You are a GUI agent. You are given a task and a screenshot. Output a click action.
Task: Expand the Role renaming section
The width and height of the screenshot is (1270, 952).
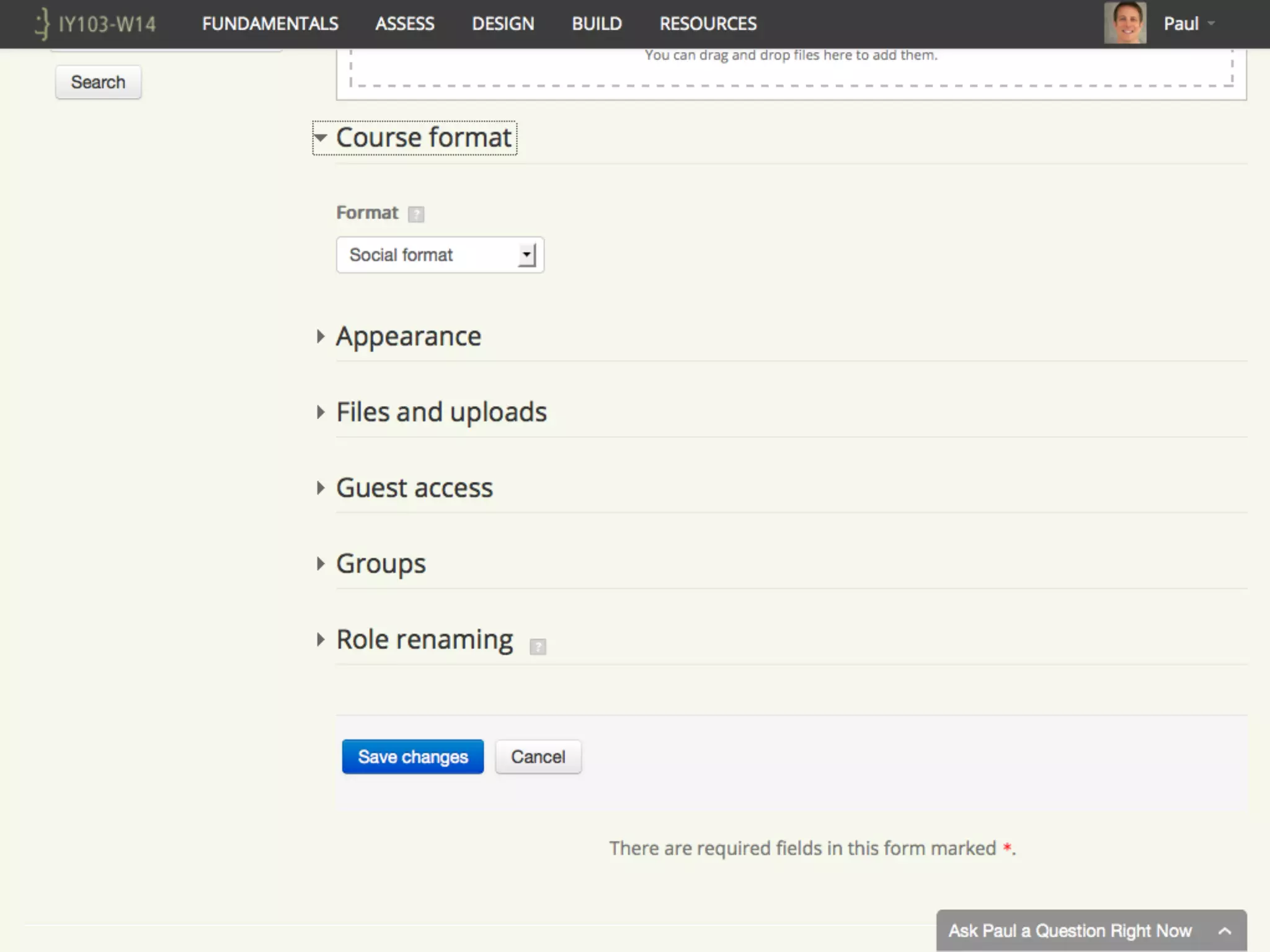click(x=424, y=640)
